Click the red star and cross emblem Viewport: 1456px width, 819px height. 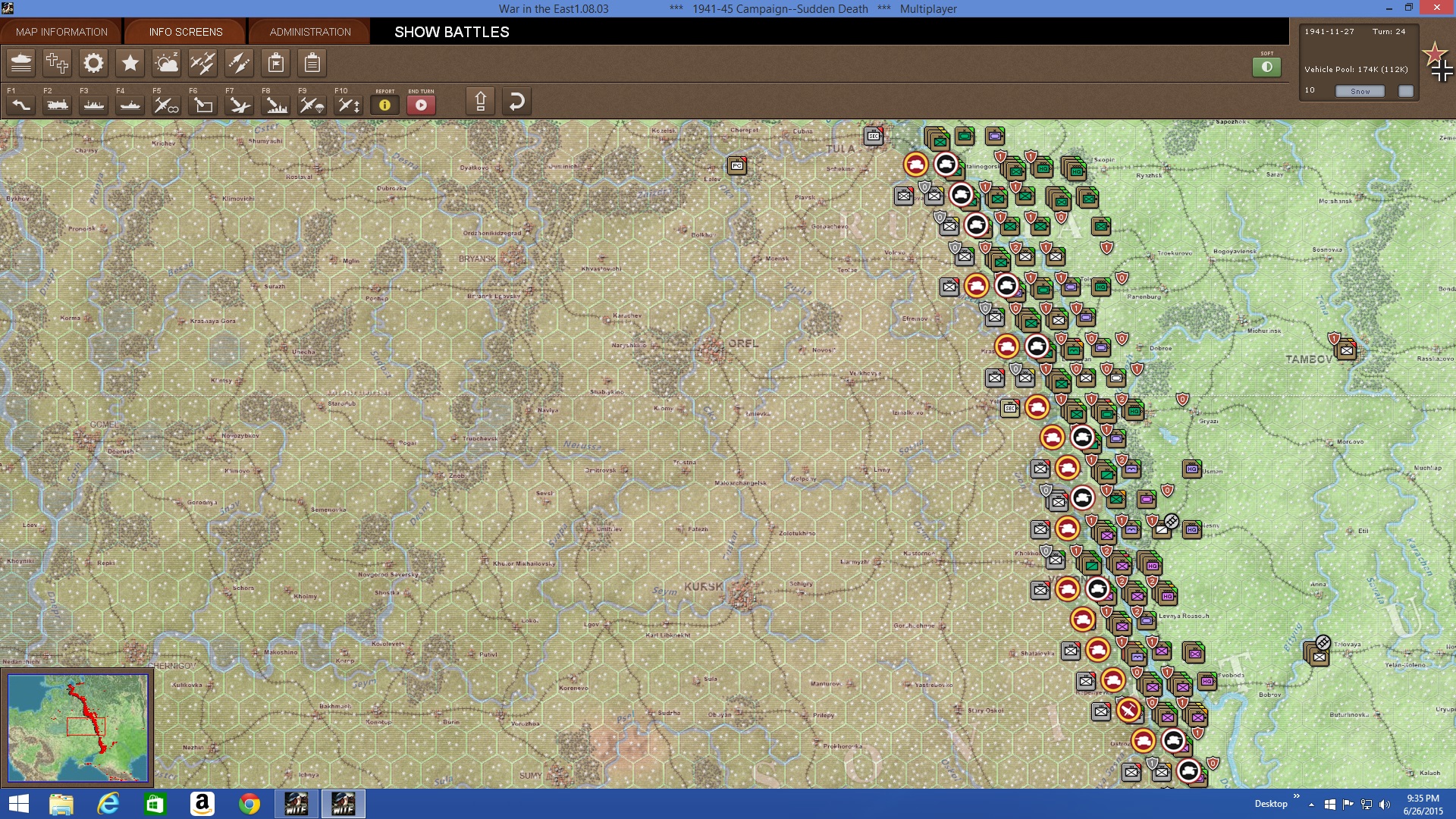(1438, 62)
